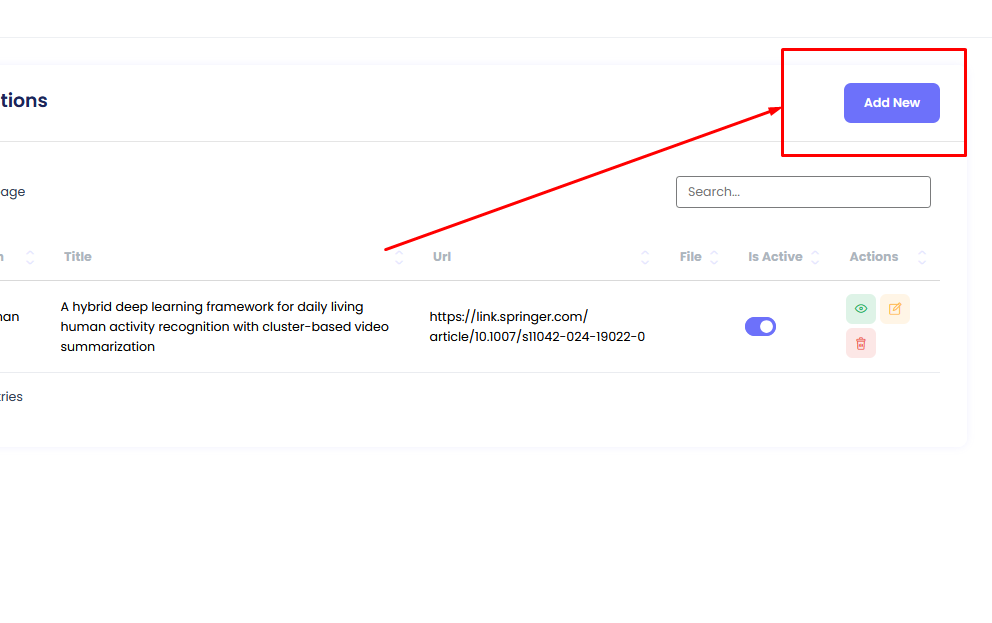Select the Is Active column header label
Viewport: 992px width, 623px height.
point(775,257)
